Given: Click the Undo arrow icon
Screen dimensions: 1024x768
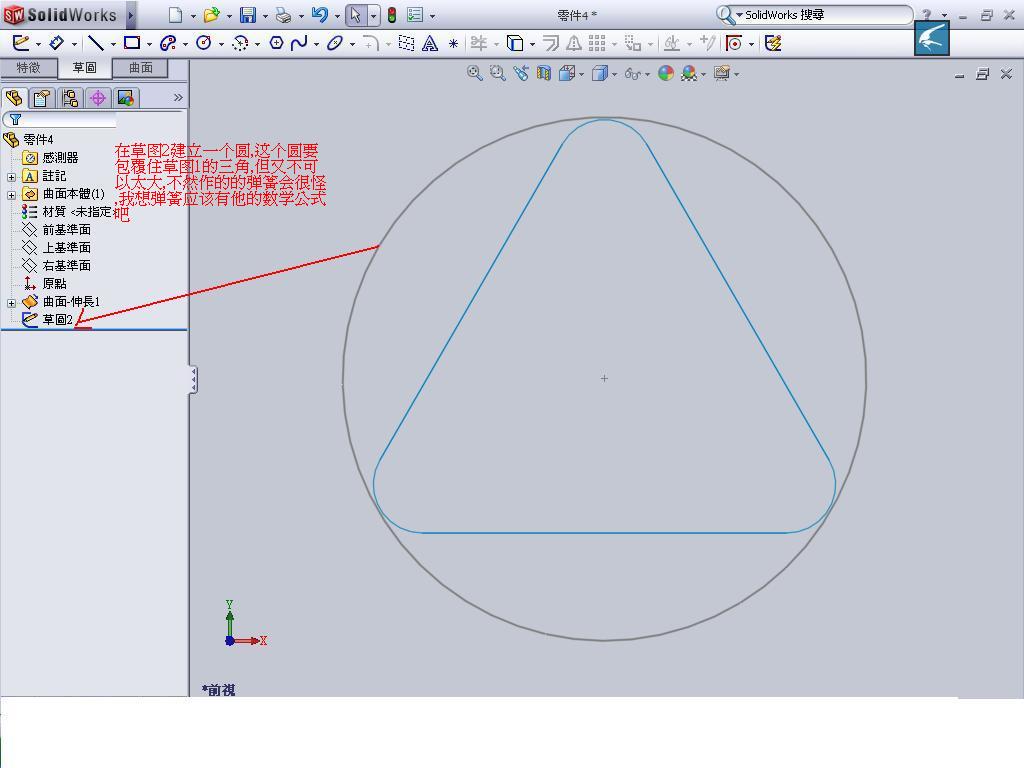Looking at the screenshot, I should [319, 15].
